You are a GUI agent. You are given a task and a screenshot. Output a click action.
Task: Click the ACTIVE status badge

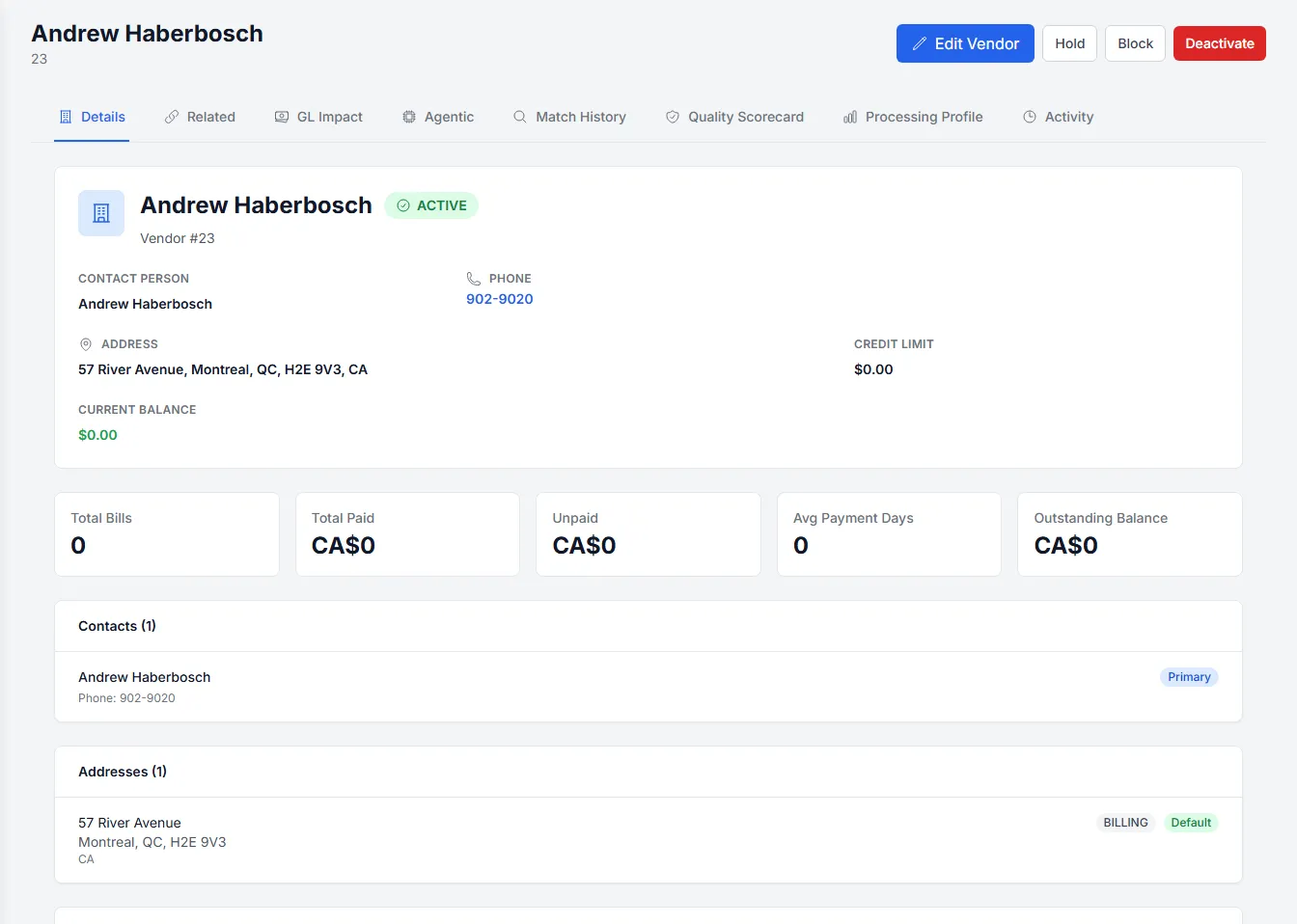click(431, 205)
